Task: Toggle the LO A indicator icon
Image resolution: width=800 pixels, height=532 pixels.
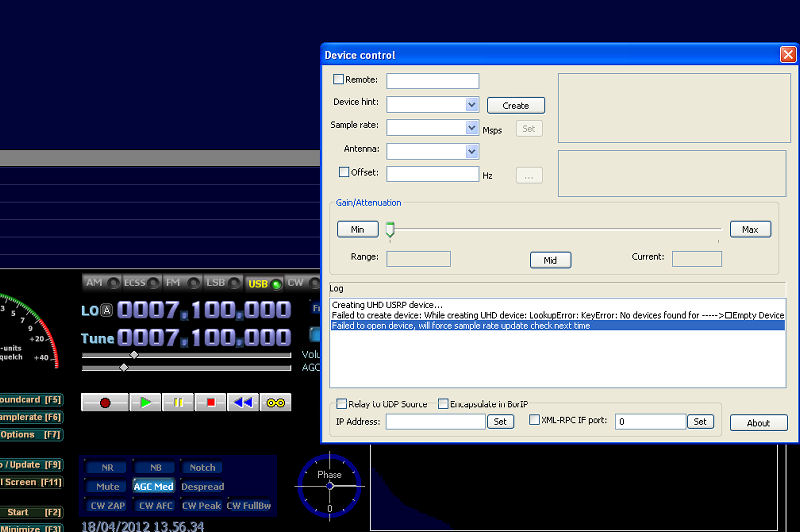Action: pos(106,310)
